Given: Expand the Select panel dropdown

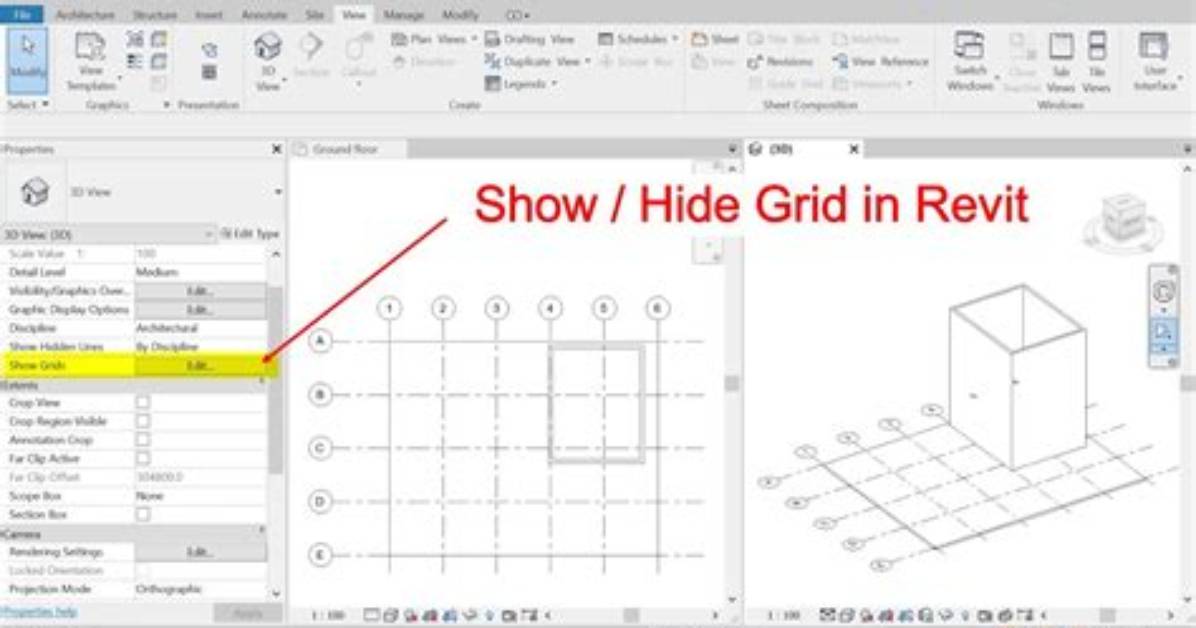Looking at the screenshot, I should point(27,104).
